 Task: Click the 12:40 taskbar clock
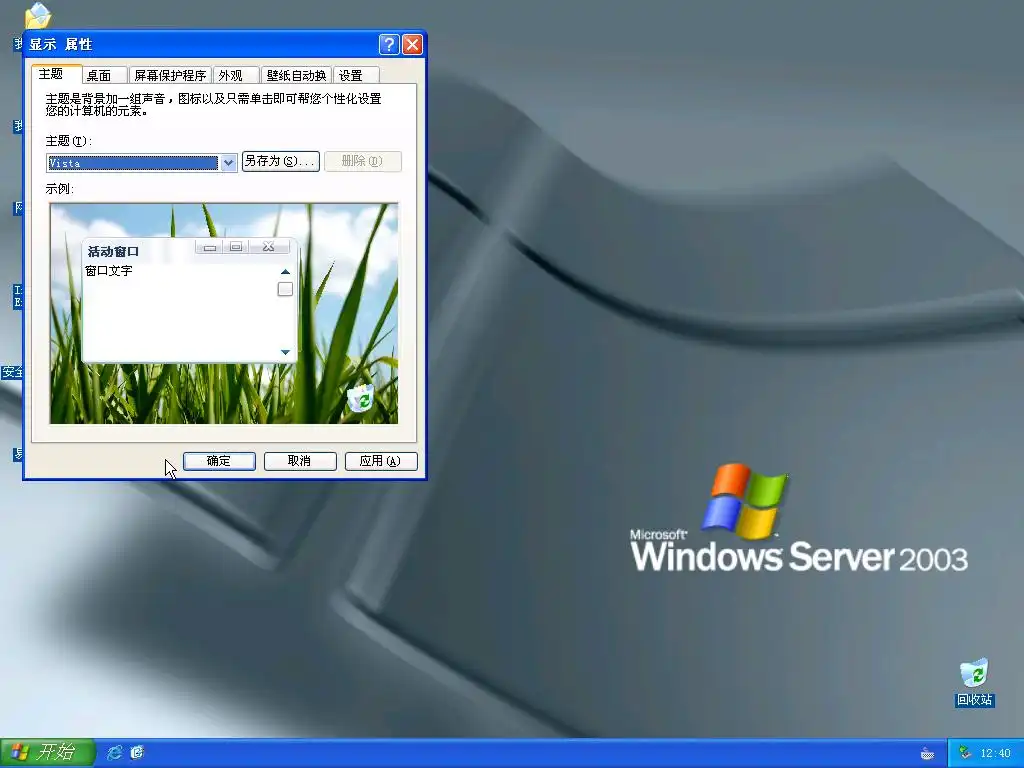click(995, 754)
